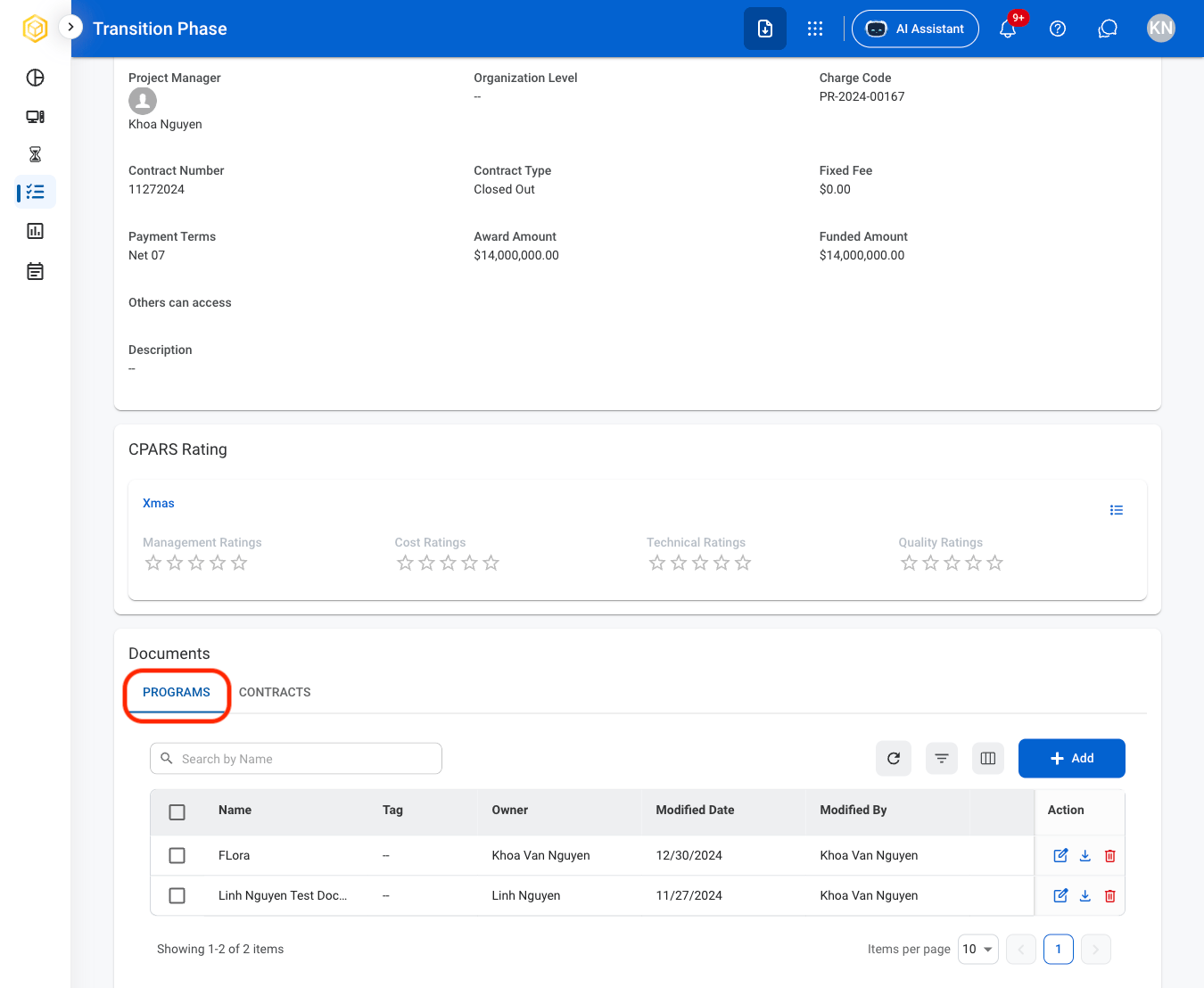Screen dimensions: 1204x988
Task: Click the Add document button
Action: coord(1072,759)
